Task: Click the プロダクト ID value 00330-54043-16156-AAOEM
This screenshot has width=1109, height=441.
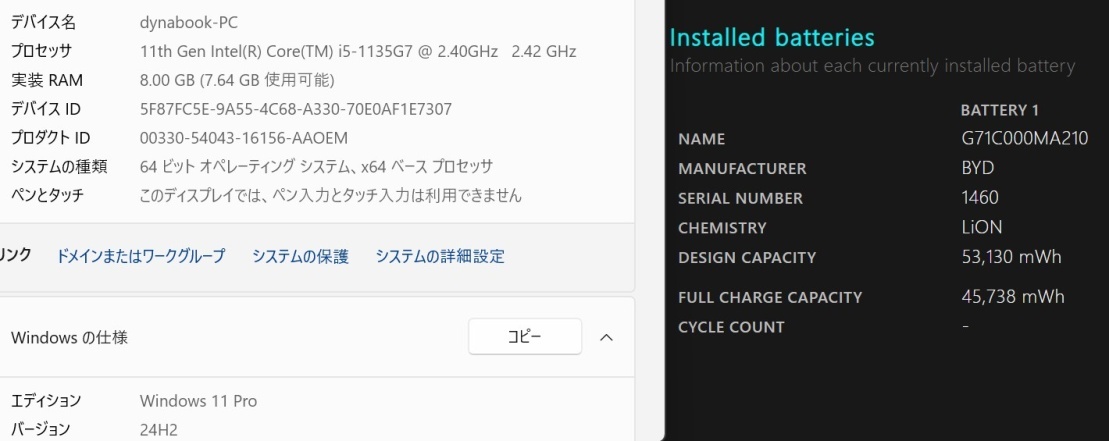Action: coord(244,138)
